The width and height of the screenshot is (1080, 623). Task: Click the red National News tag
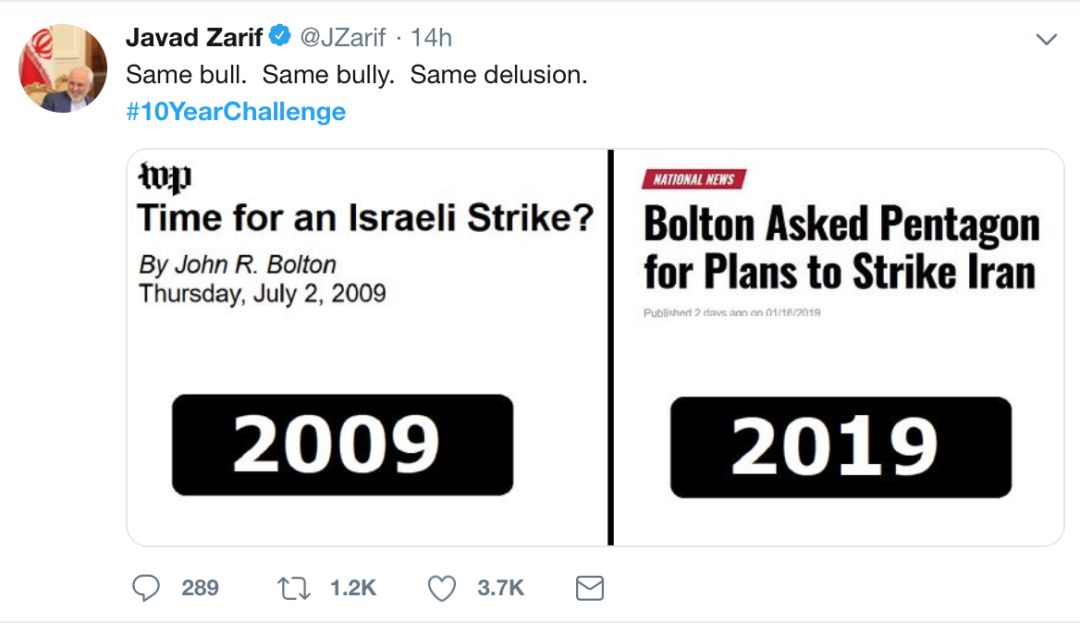coord(694,179)
